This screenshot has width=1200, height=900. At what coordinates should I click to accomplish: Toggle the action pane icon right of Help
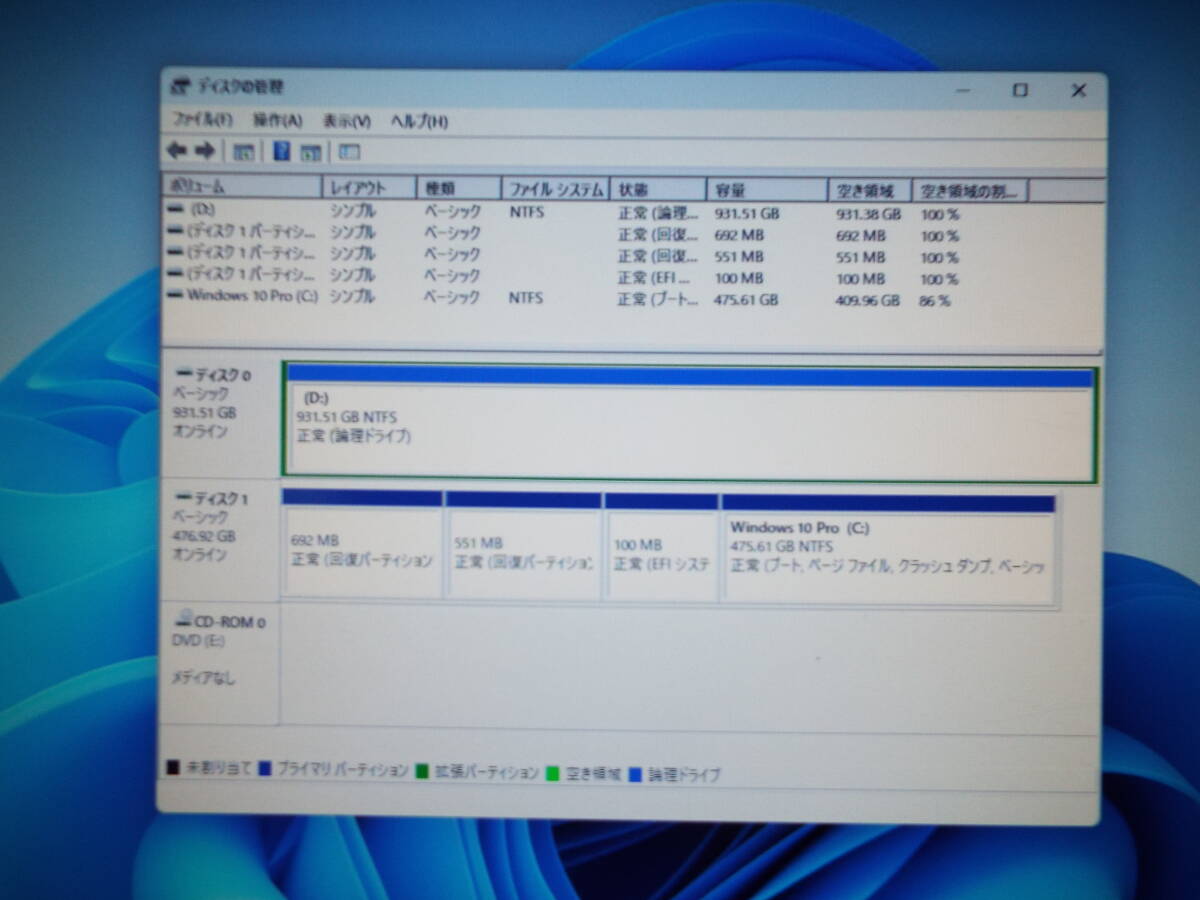point(311,152)
